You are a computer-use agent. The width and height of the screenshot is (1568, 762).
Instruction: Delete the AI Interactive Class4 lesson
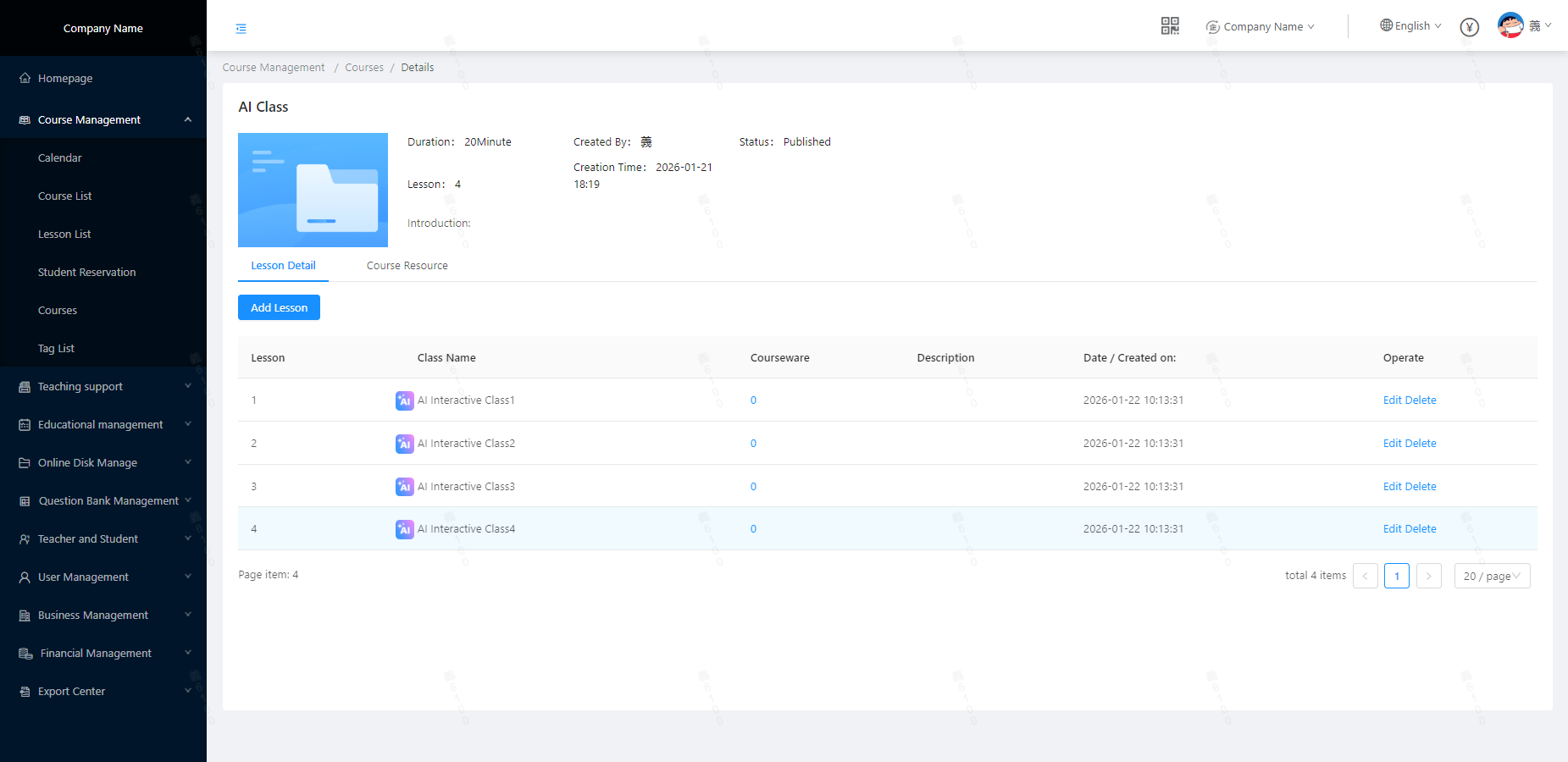click(x=1421, y=529)
